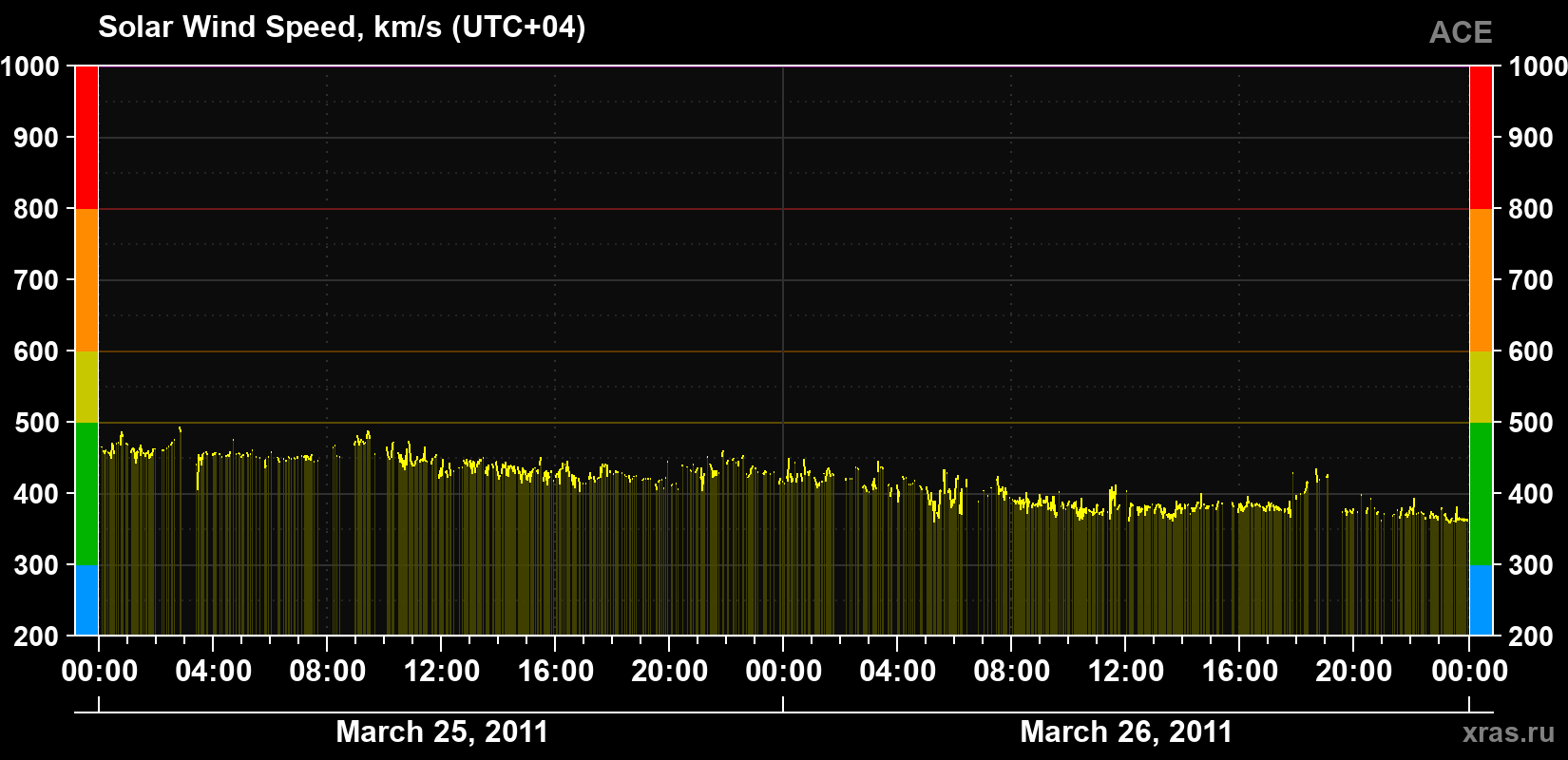Click the first 04:00 time axis label
1568x760 pixels.
tap(214, 671)
